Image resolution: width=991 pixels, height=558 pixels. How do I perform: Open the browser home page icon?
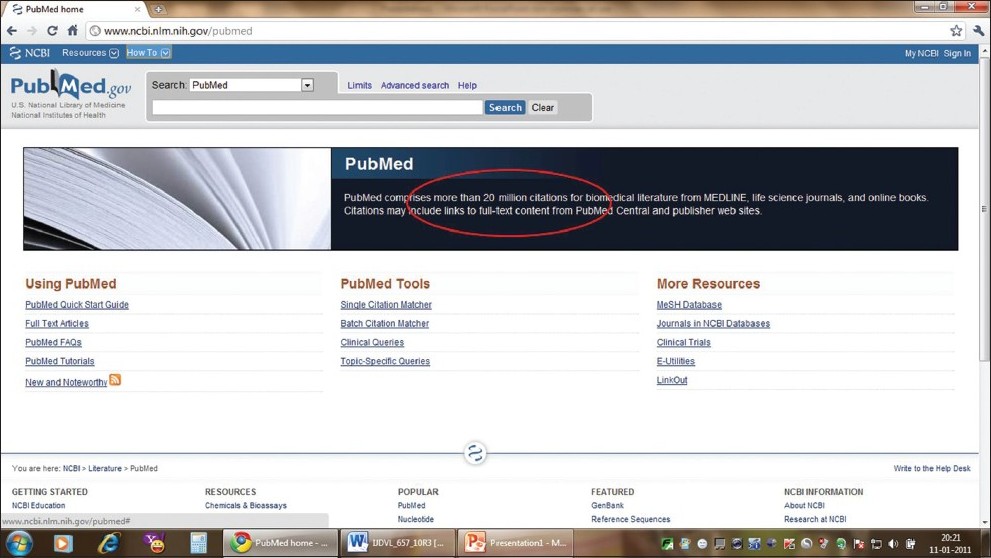point(72,30)
